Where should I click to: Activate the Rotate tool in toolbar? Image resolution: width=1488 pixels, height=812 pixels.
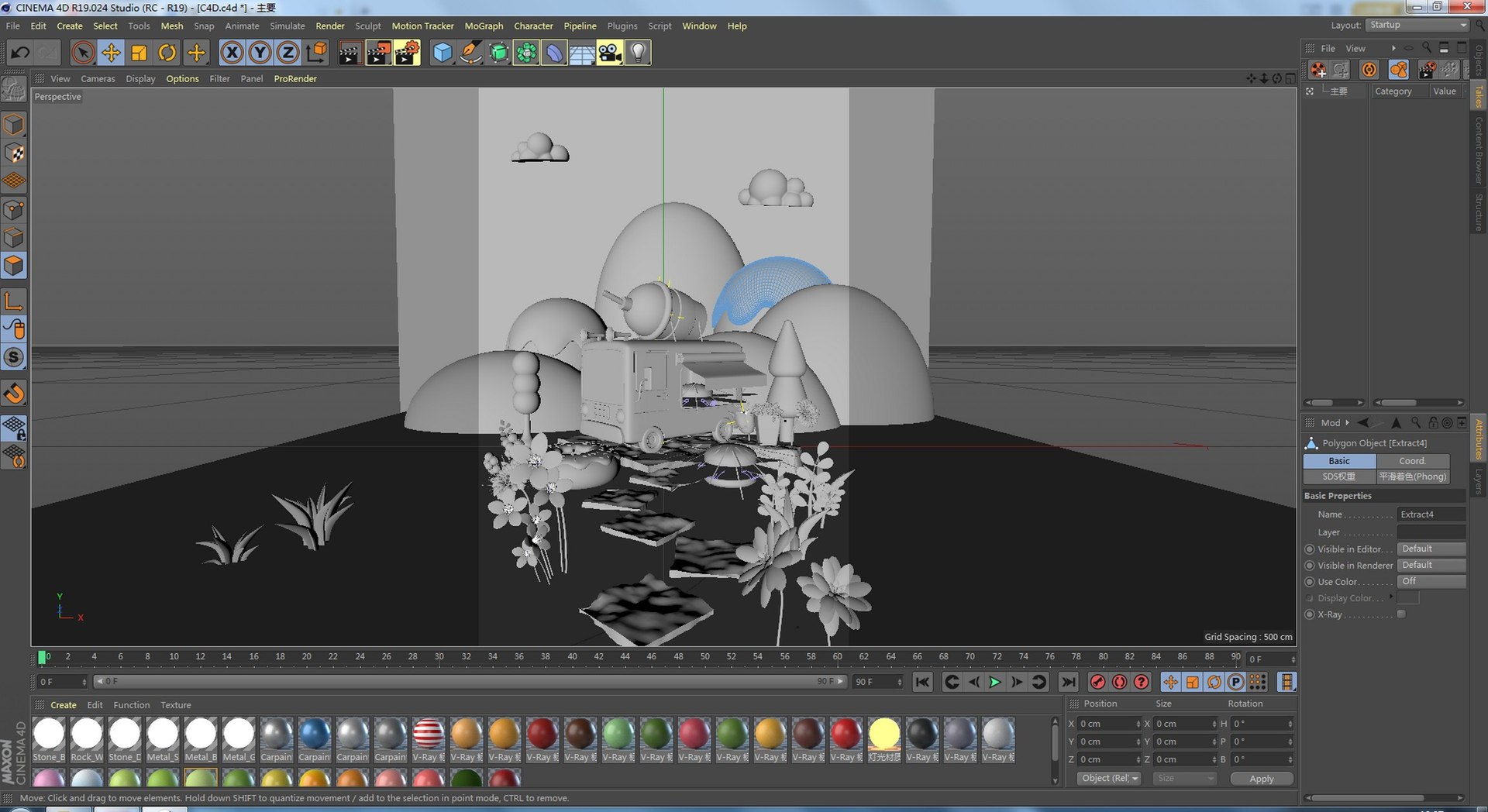pyautogui.click(x=167, y=53)
